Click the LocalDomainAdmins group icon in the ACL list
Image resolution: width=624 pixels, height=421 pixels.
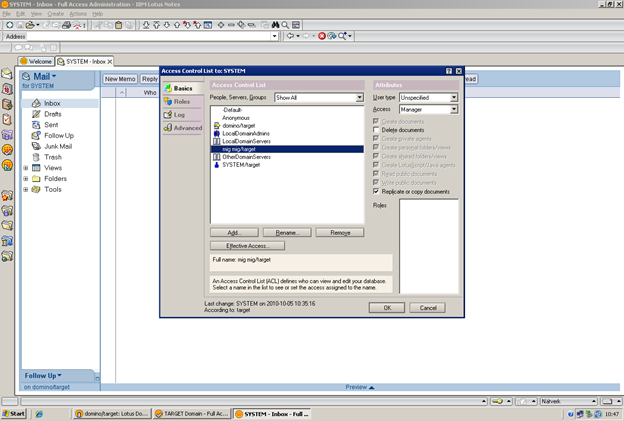coord(217,133)
